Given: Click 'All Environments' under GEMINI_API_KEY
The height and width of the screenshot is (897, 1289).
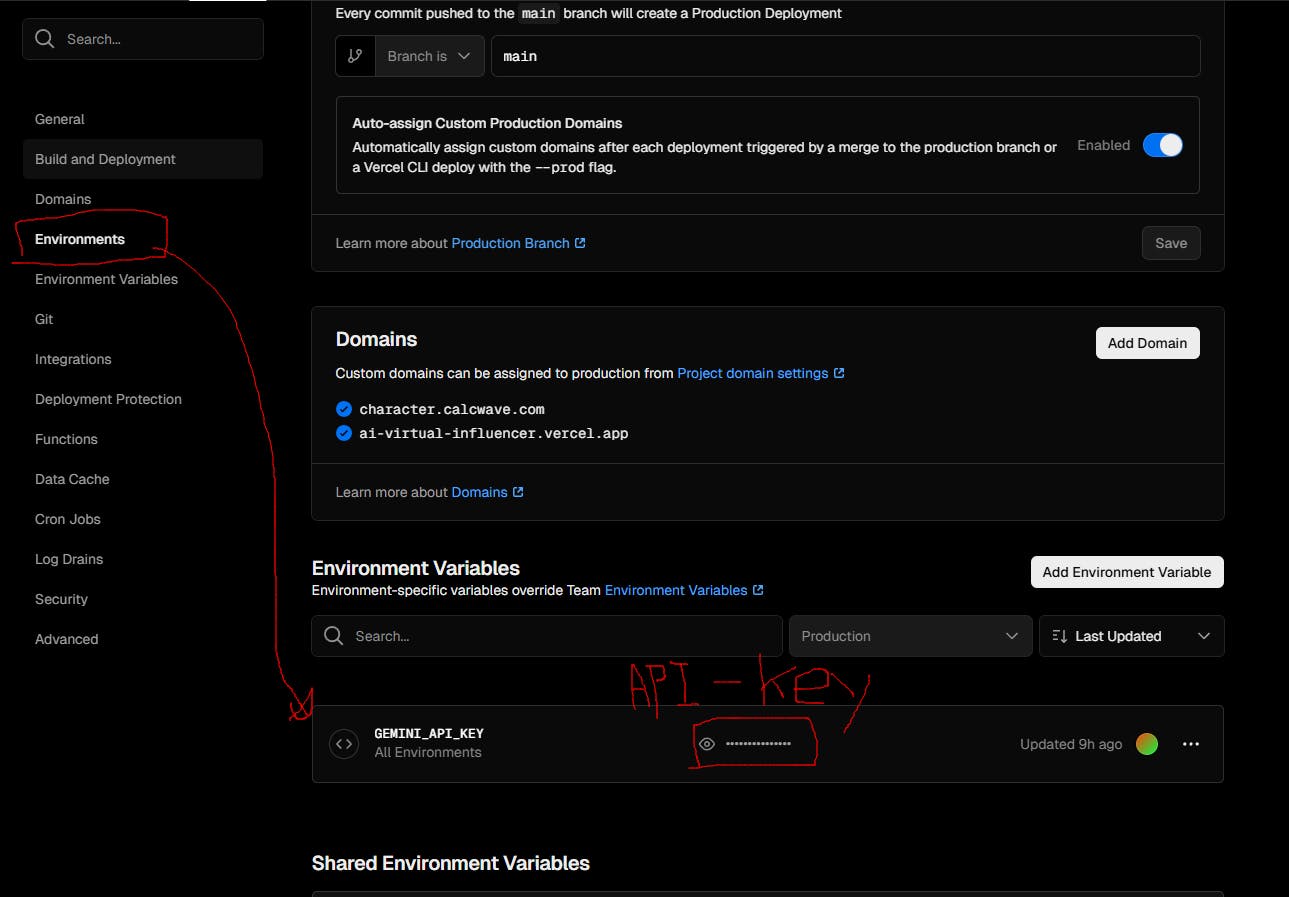Looking at the screenshot, I should point(428,752).
